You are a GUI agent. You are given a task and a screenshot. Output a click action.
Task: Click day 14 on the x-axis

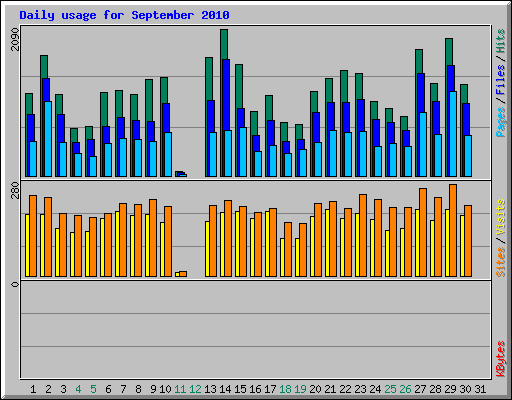click(x=225, y=389)
